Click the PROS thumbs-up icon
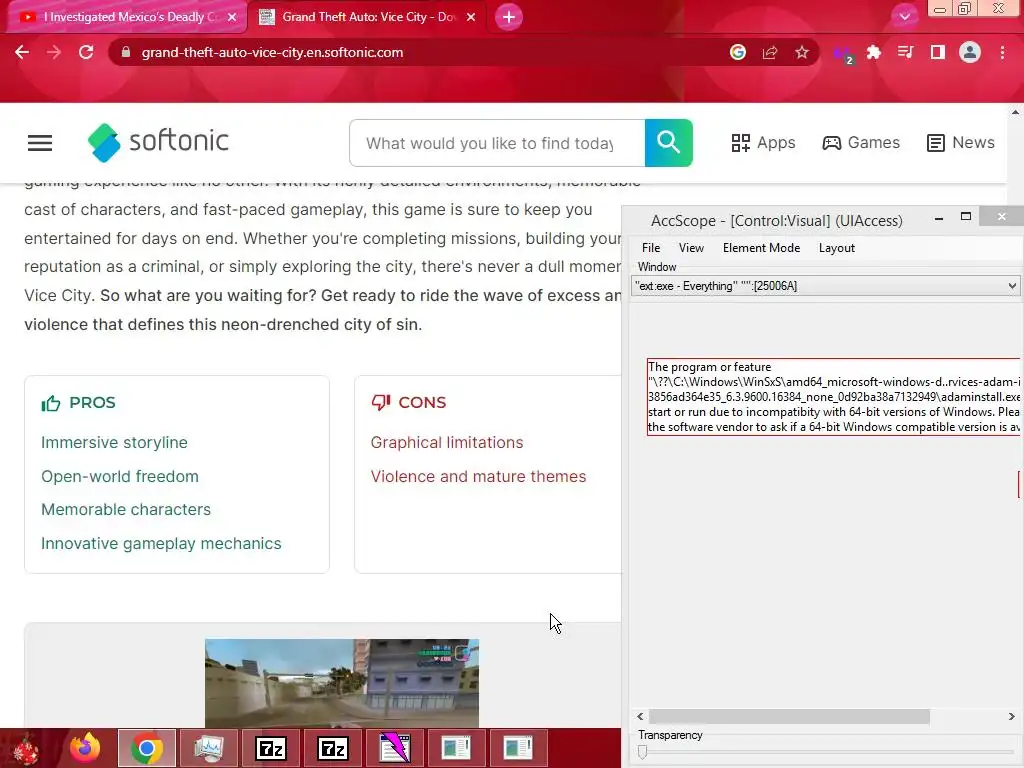 tap(50, 403)
